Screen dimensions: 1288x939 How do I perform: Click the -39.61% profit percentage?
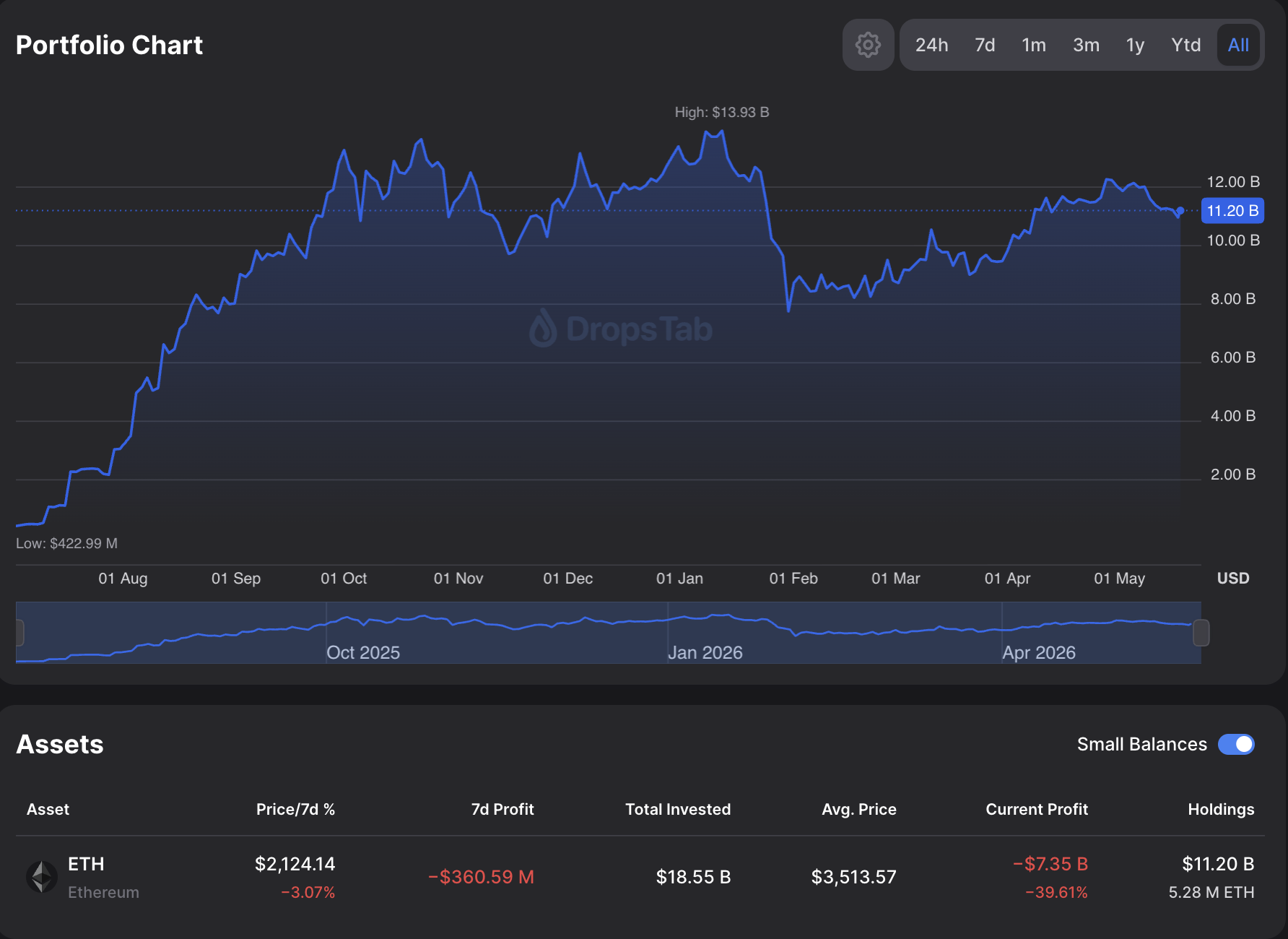click(1056, 892)
